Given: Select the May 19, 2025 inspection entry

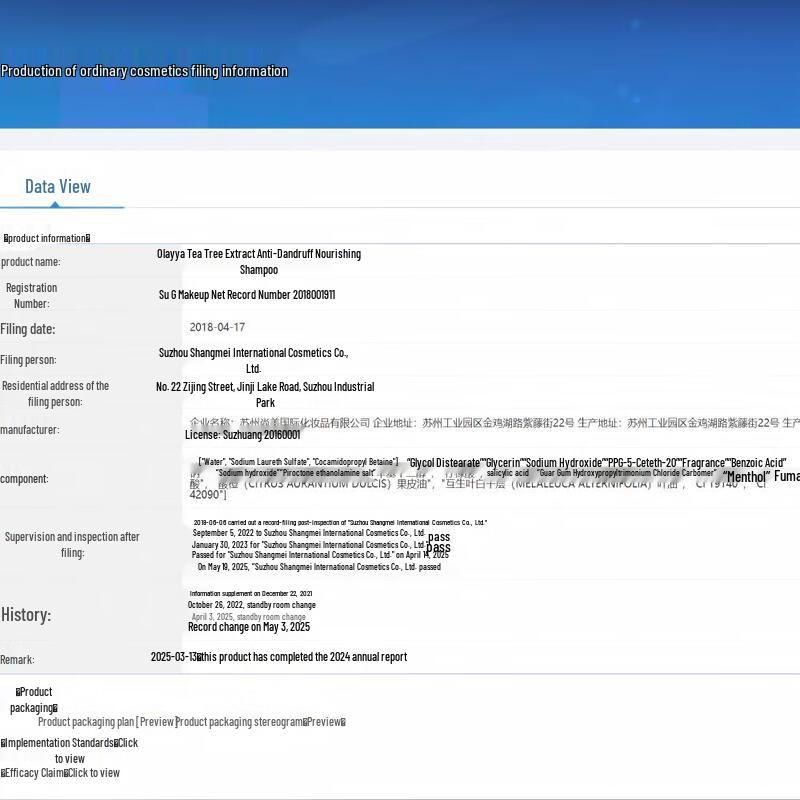Looking at the screenshot, I should (x=319, y=567).
